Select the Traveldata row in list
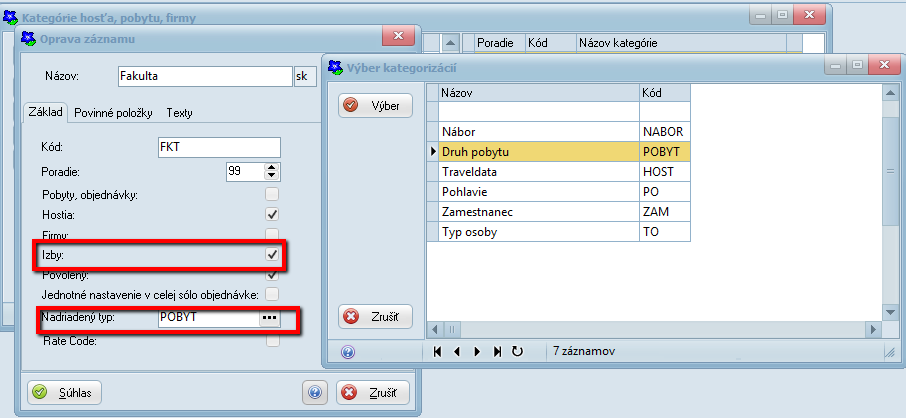Screen dimensions: 906x418 click(x=538, y=172)
